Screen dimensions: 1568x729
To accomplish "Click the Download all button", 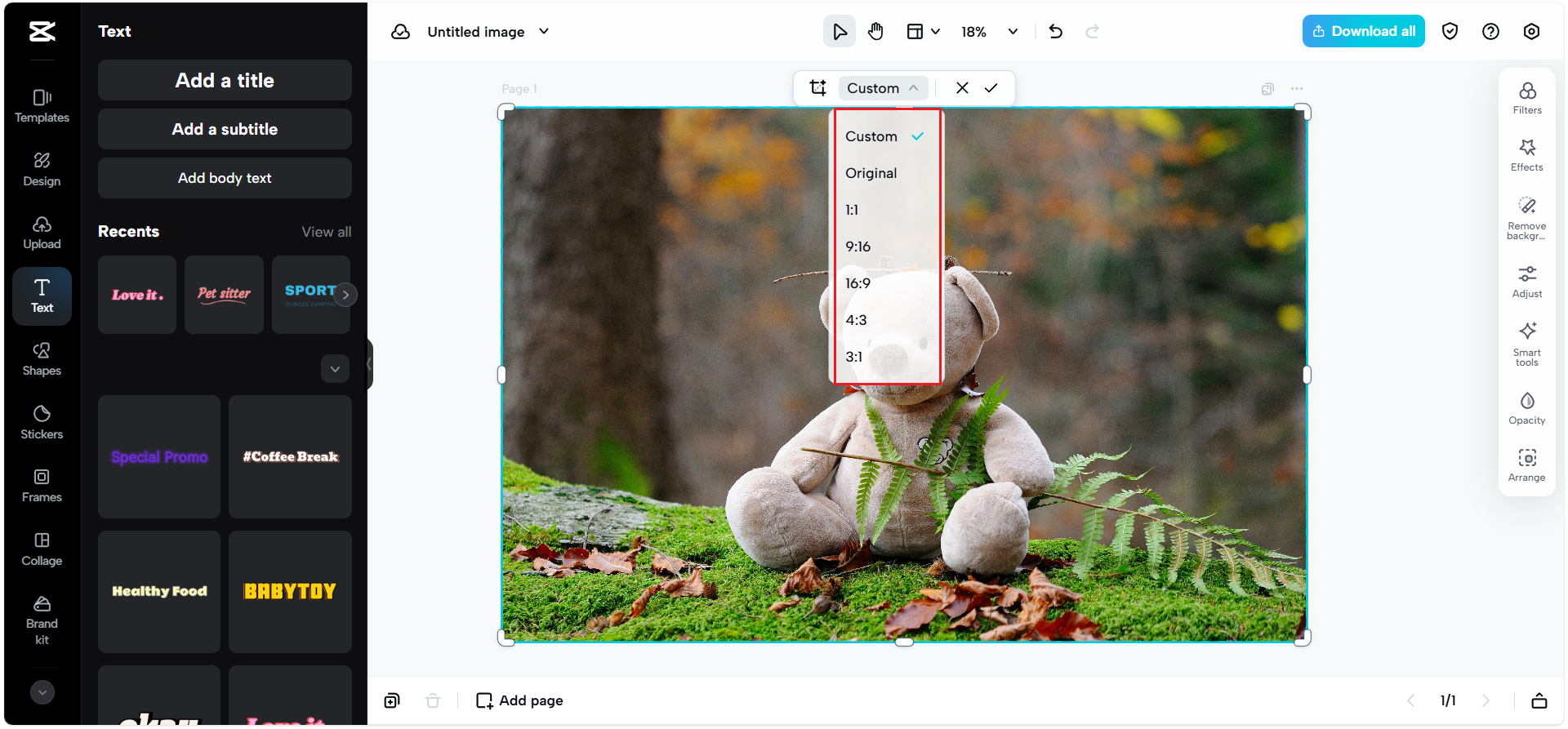I will point(1363,31).
